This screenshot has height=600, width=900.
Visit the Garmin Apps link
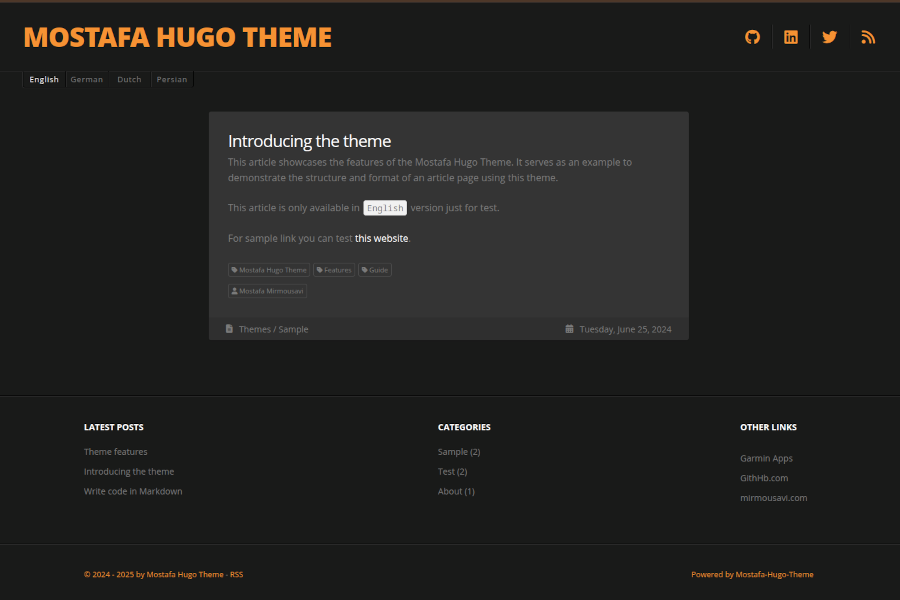pyautogui.click(x=766, y=457)
